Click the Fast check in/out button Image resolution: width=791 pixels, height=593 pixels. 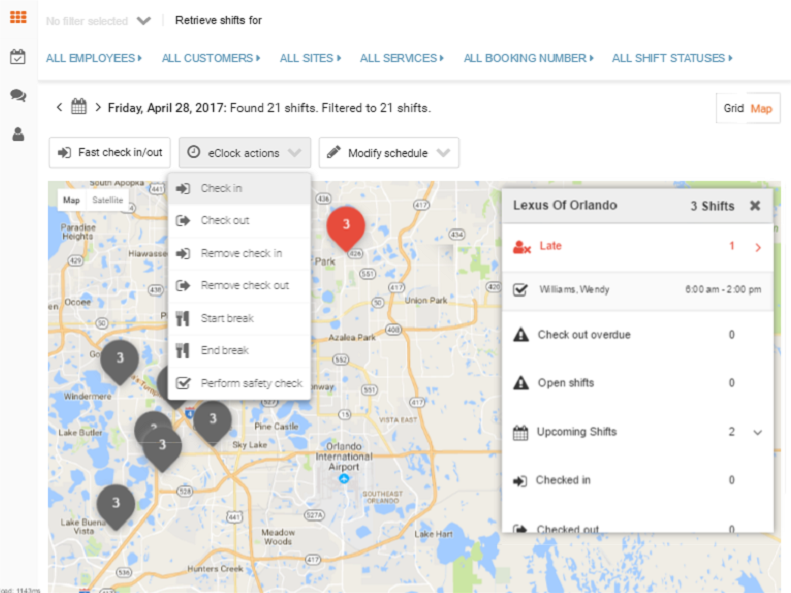(x=111, y=153)
